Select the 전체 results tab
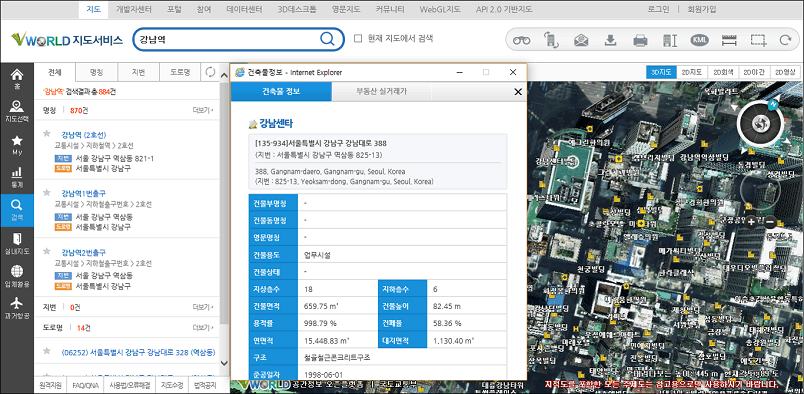804x394 pixels. point(55,72)
